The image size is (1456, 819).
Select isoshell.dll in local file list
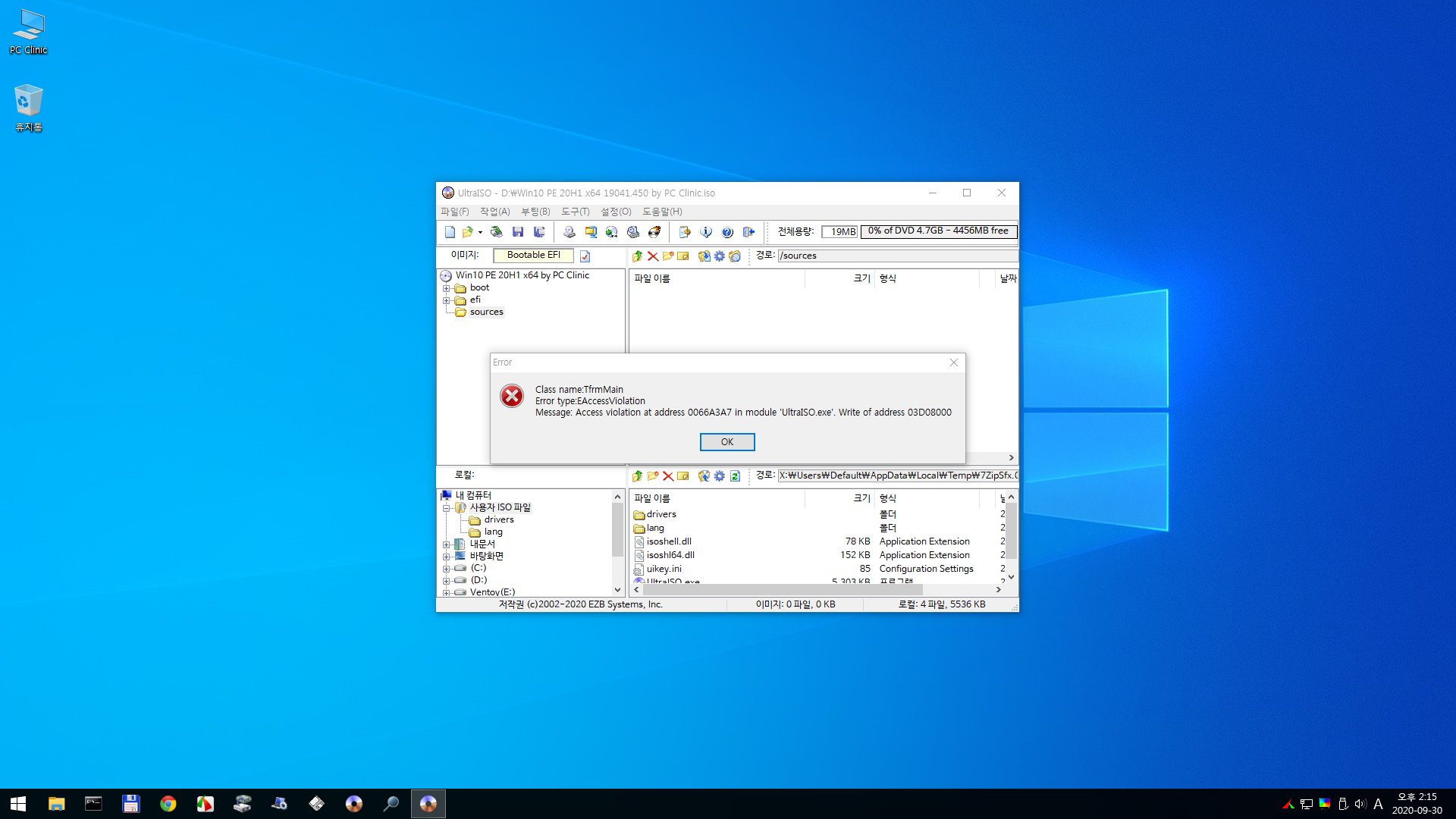(x=669, y=541)
